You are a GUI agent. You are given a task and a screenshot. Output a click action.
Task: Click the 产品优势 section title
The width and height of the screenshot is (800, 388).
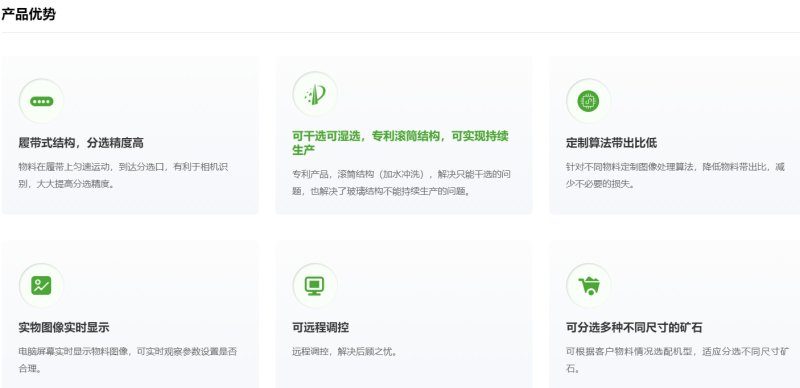[x=28, y=14]
